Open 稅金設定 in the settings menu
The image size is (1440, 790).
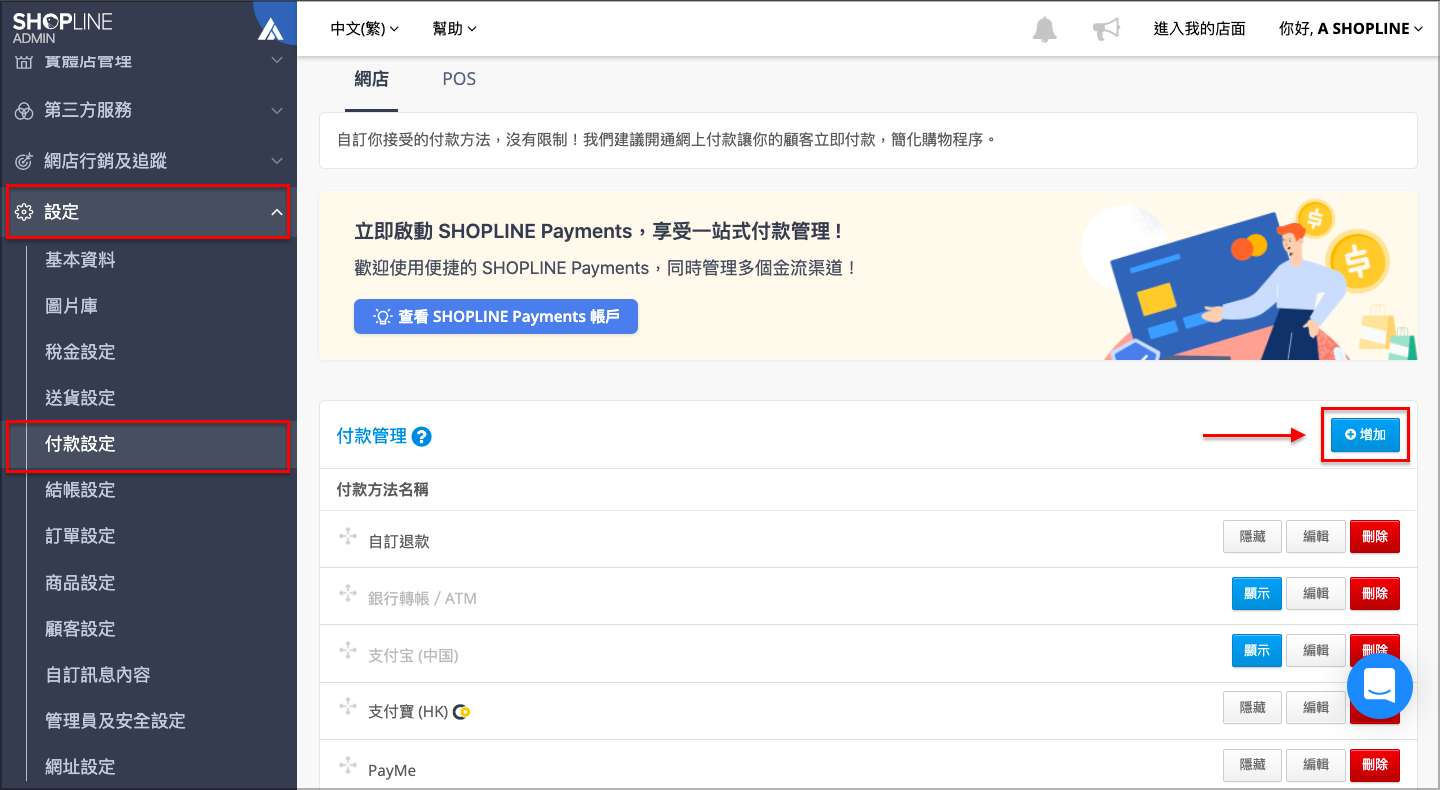tap(80, 352)
